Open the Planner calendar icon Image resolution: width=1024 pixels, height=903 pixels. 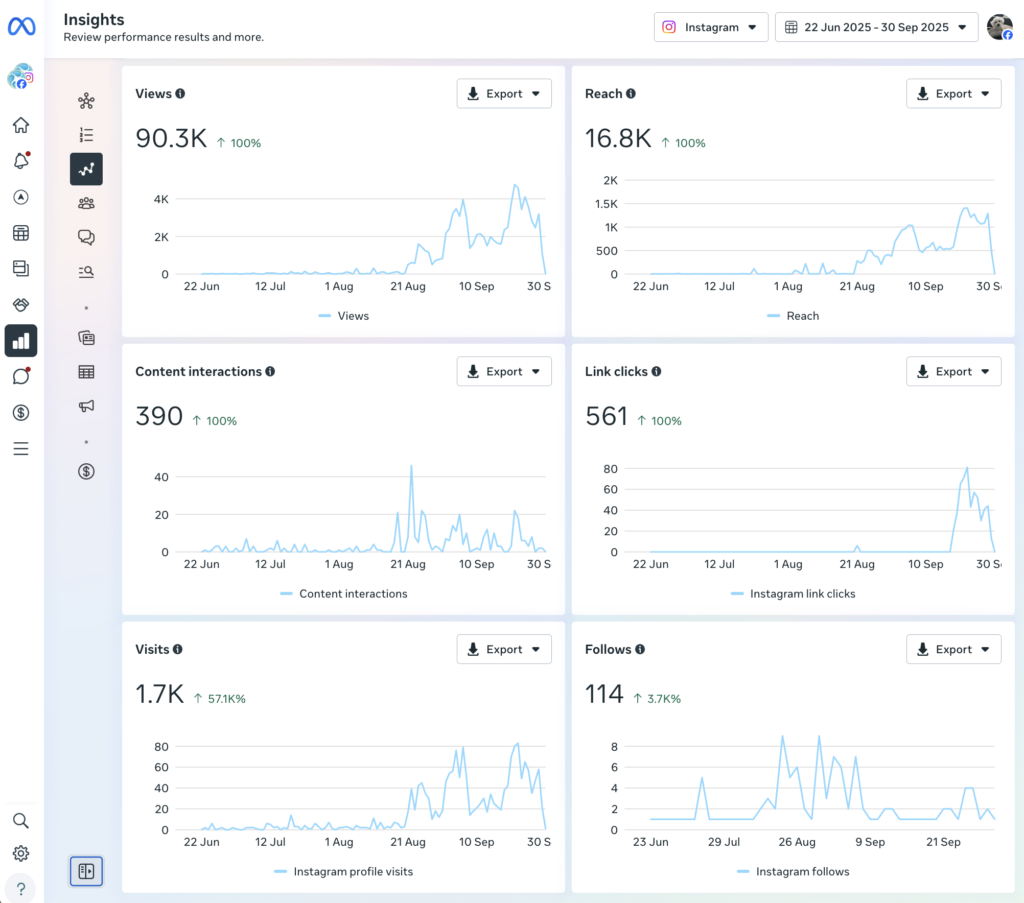[21, 232]
